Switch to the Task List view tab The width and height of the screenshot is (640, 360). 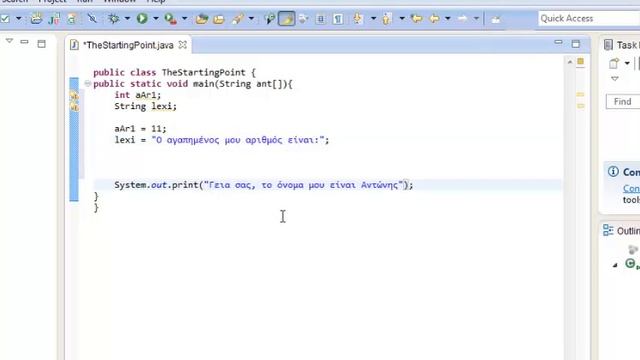621,45
